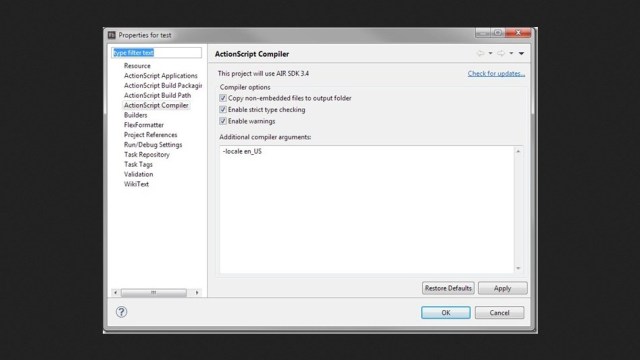Confirm with the OK button
Image resolution: width=640 pixels, height=360 pixels.
[x=446, y=313]
